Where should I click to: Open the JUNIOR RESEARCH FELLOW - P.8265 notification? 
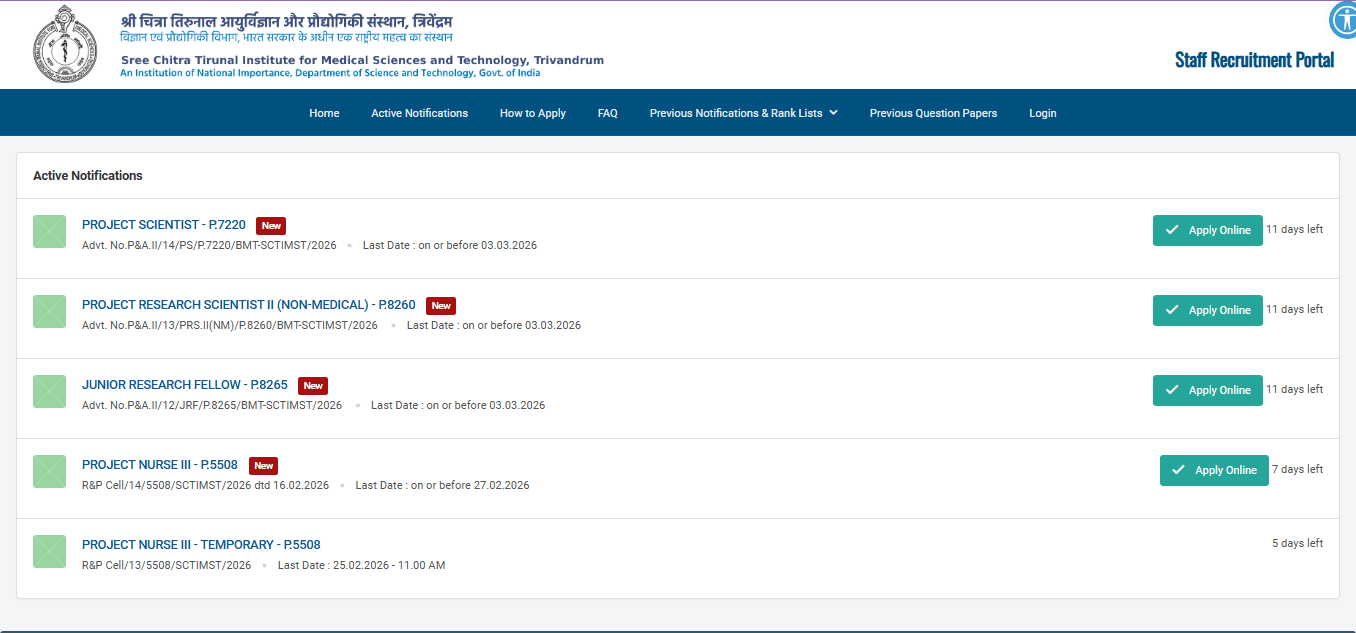(x=184, y=384)
